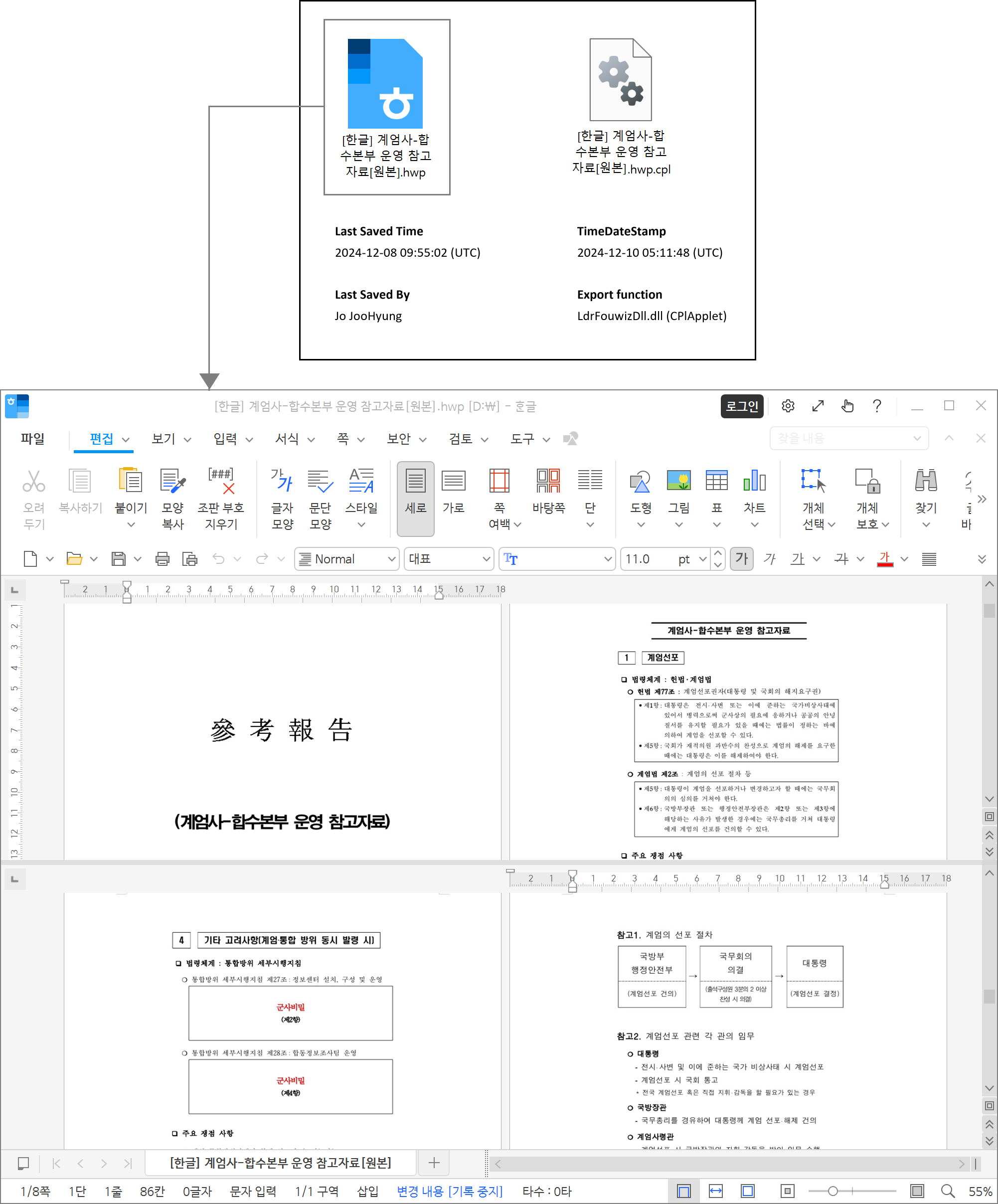Click the Columns (단) icon
This screenshot has height=1204, width=998.
[x=590, y=480]
